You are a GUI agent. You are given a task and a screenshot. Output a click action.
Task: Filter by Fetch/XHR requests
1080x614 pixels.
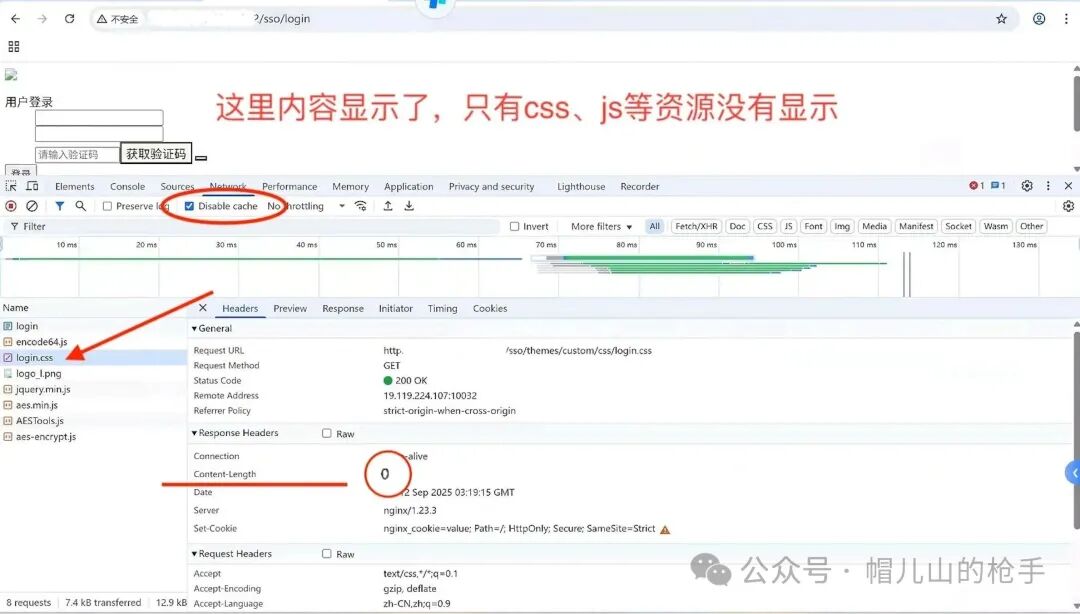click(x=696, y=226)
